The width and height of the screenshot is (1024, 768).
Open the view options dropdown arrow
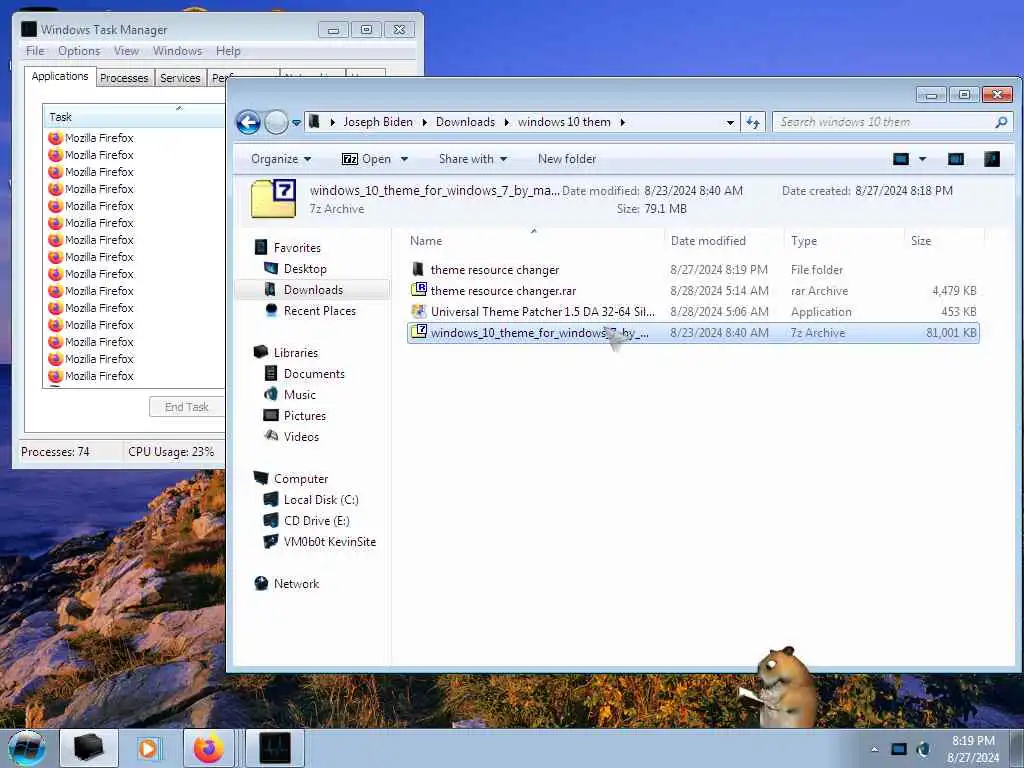pyautogui.click(x=922, y=159)
